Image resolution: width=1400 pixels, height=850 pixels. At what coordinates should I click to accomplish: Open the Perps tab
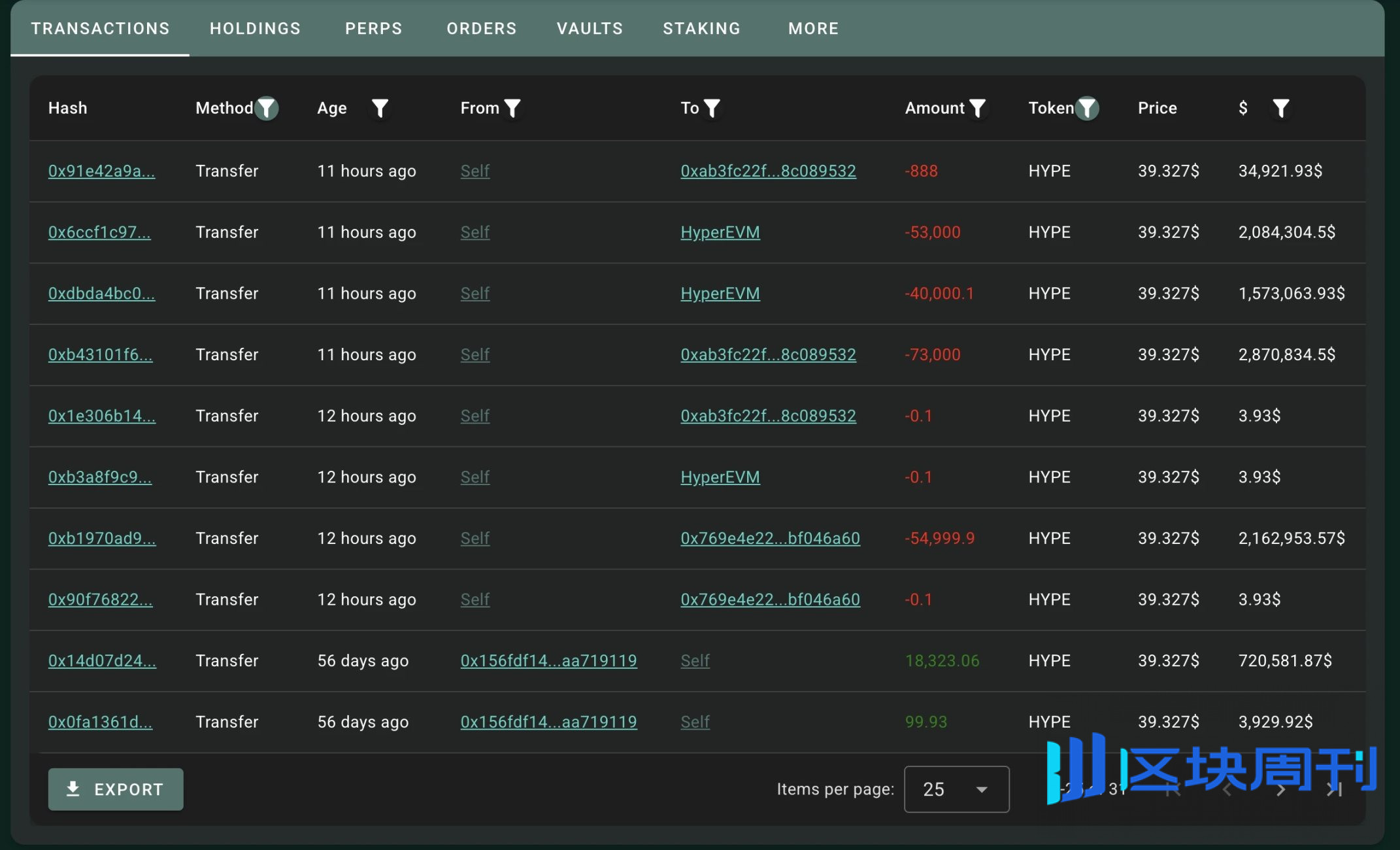[374, 28]
